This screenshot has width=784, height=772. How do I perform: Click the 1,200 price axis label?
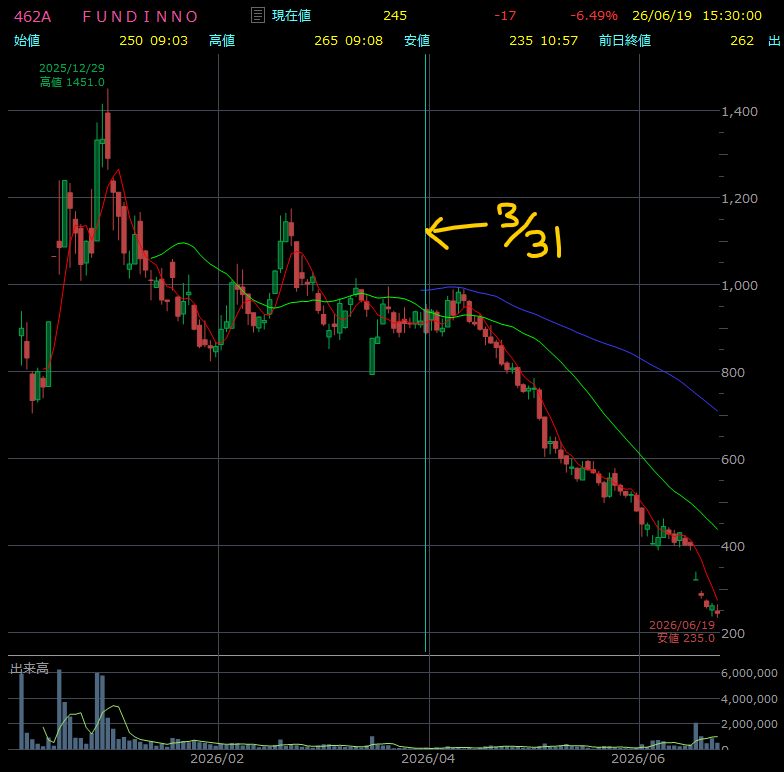coord(739,198)
